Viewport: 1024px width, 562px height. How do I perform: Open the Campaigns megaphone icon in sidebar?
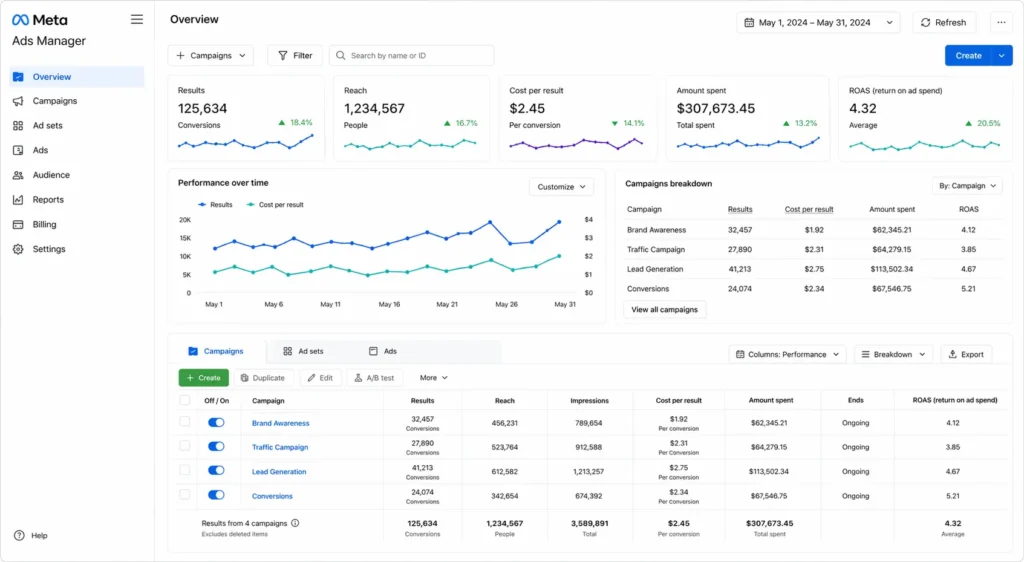point(18,101)
